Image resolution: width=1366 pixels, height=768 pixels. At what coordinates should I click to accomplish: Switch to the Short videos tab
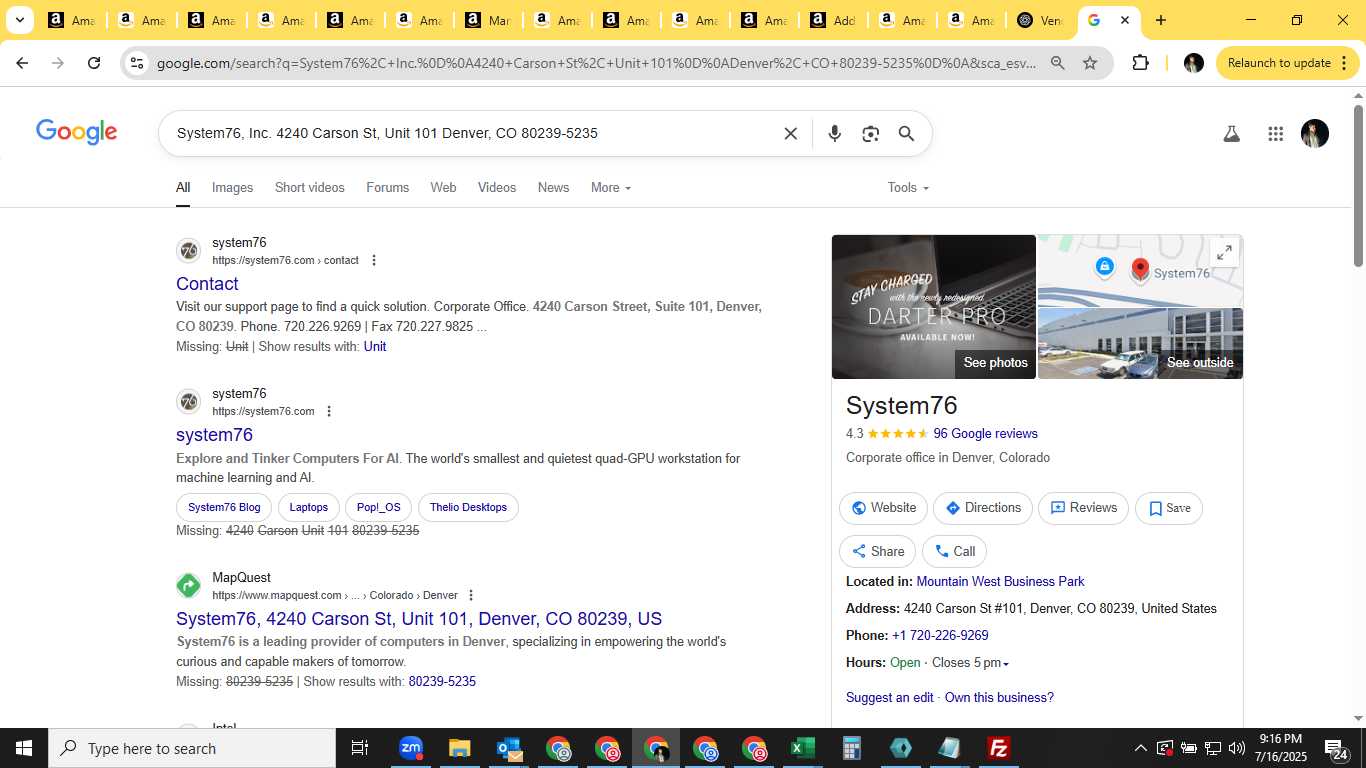pos(310,188)
